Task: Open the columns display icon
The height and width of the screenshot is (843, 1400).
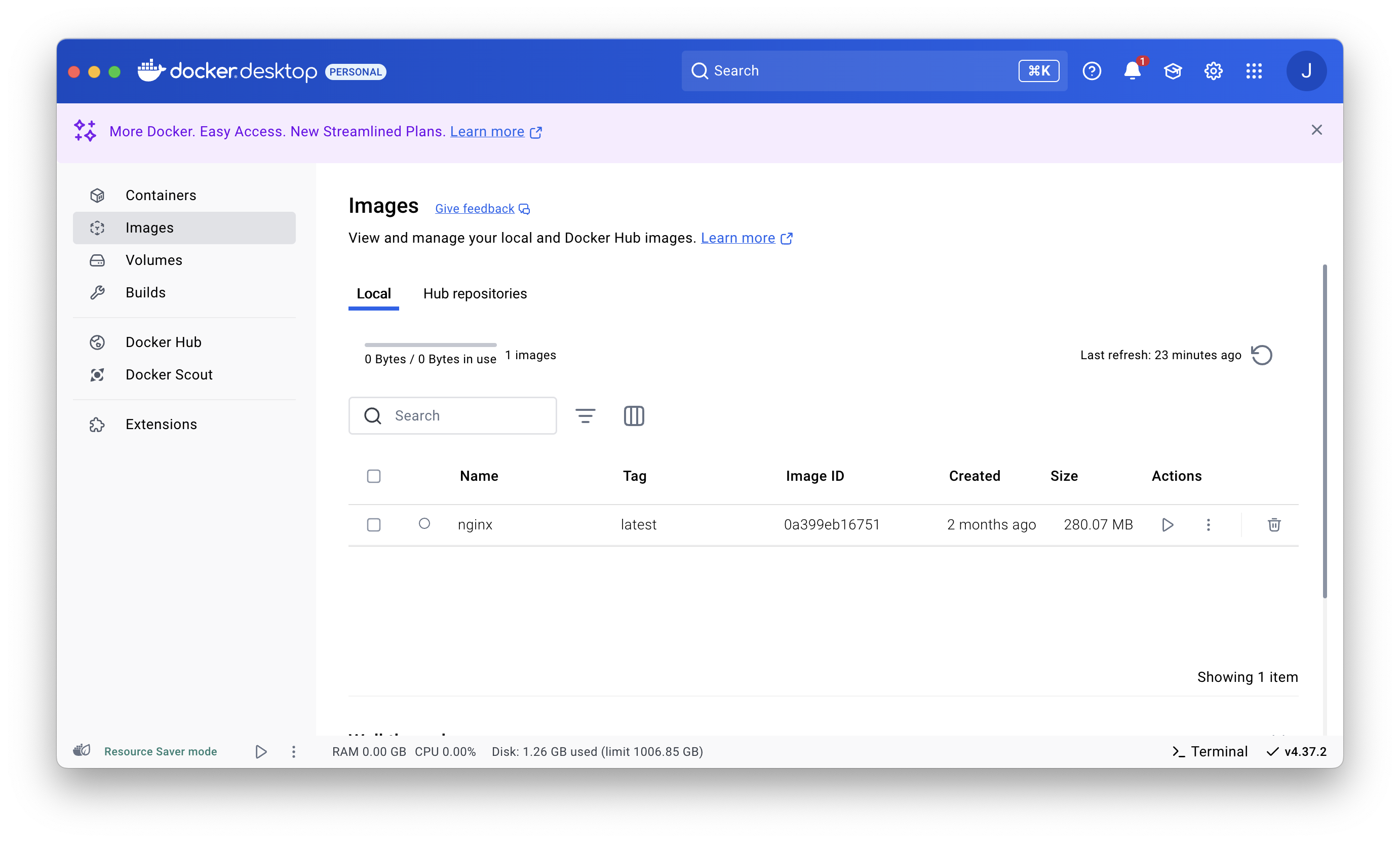Action: (x=634, y=416)
